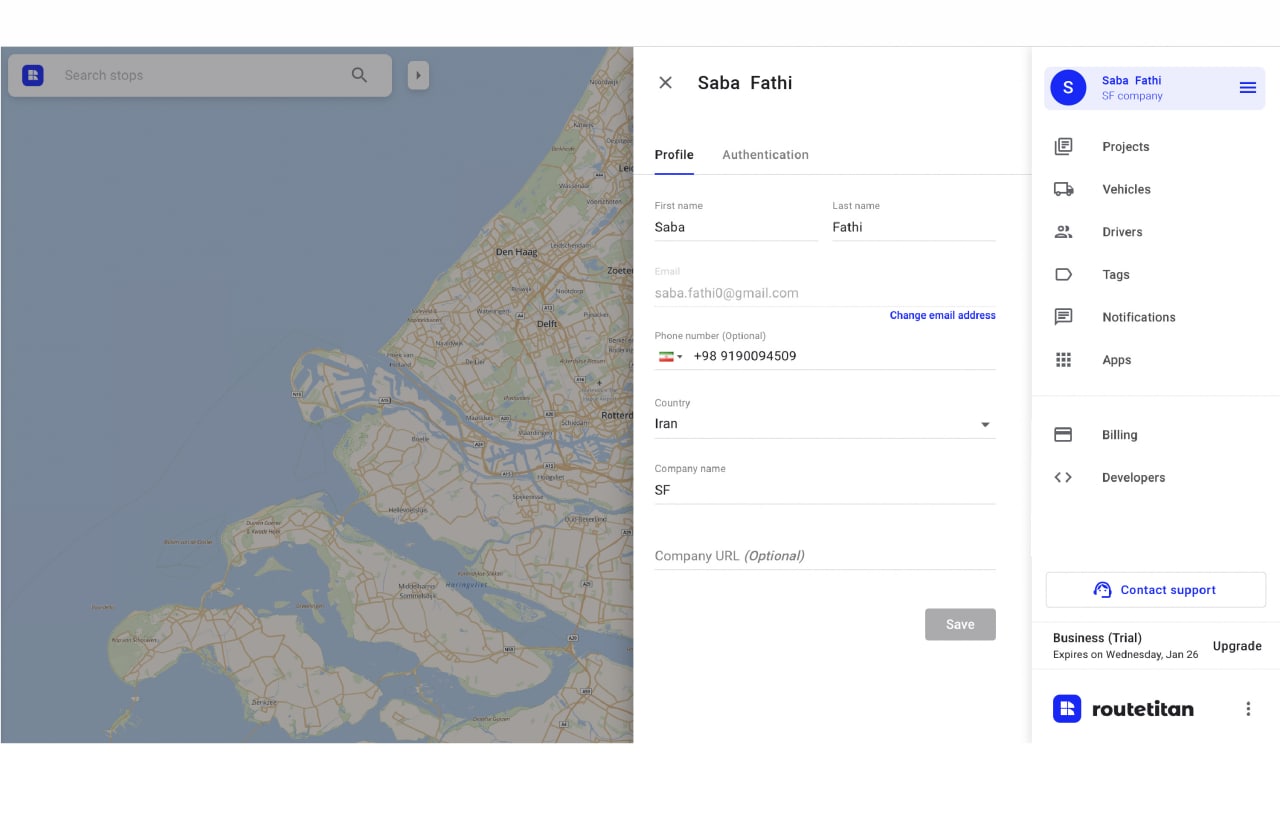Screen dimensions: 1280x817
Task: Click the Projects icon in sidebar
Action: (1063, 147)
